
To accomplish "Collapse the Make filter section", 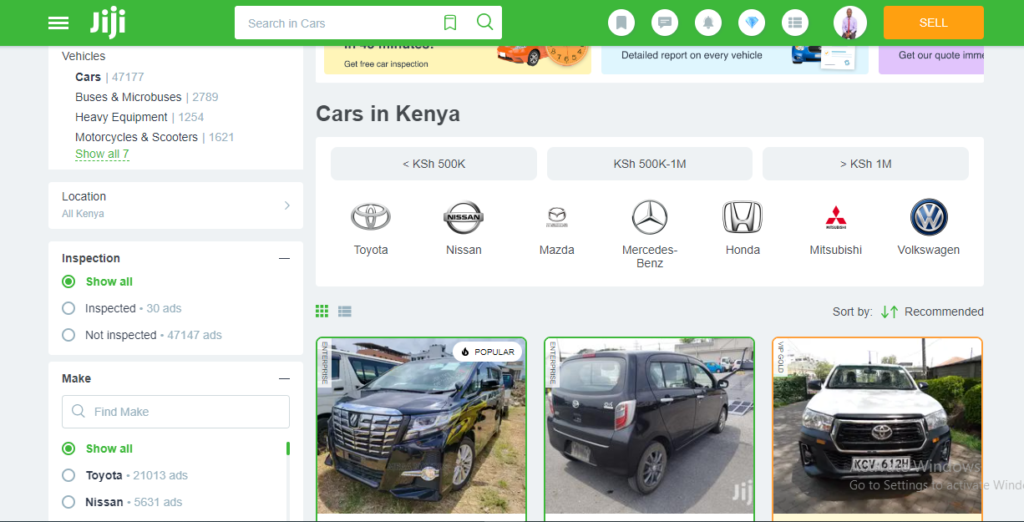I will (x=284, y=379).
